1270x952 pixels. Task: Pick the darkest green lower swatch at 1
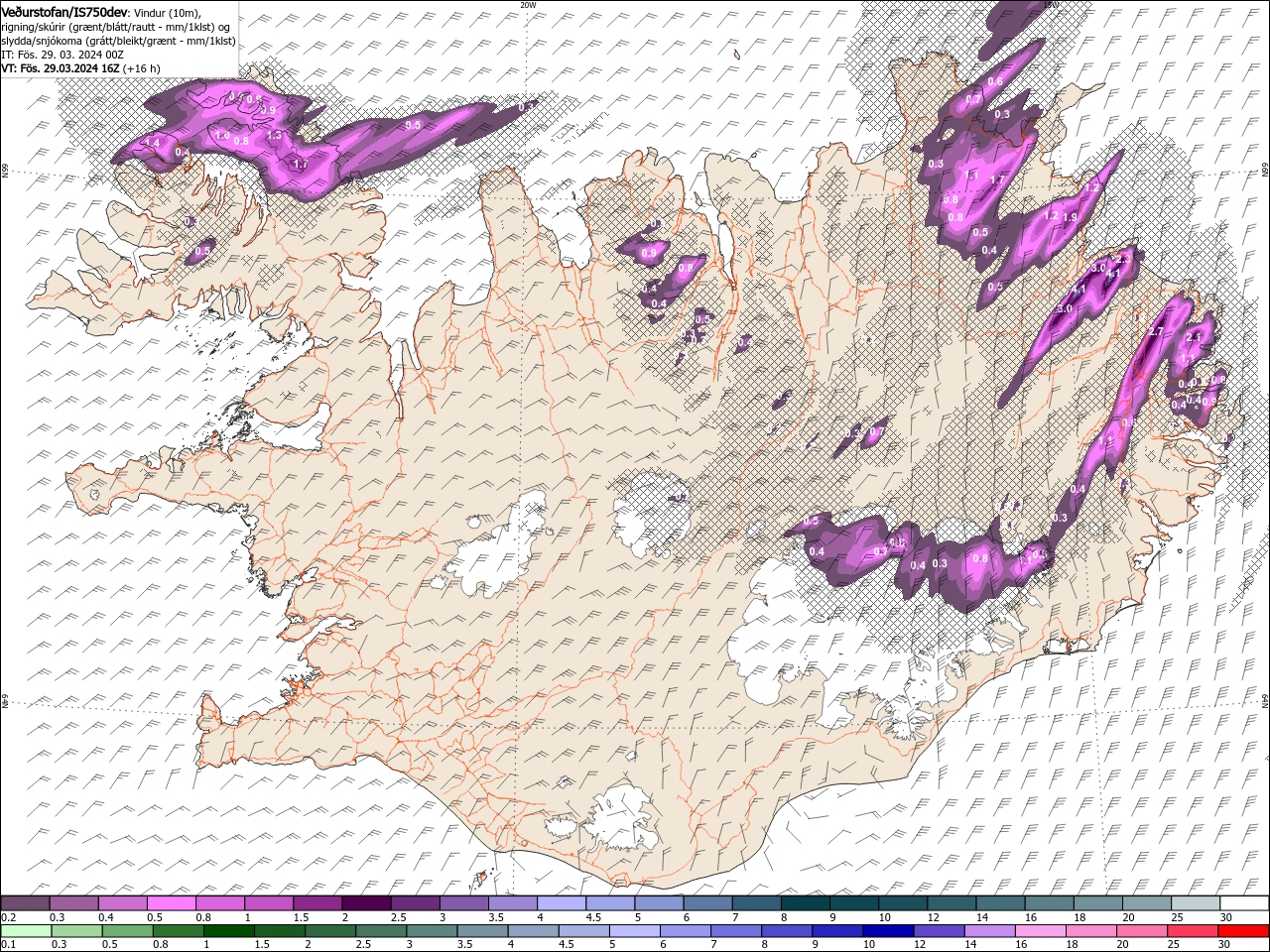pyautogui.click(x=228, y=931)
